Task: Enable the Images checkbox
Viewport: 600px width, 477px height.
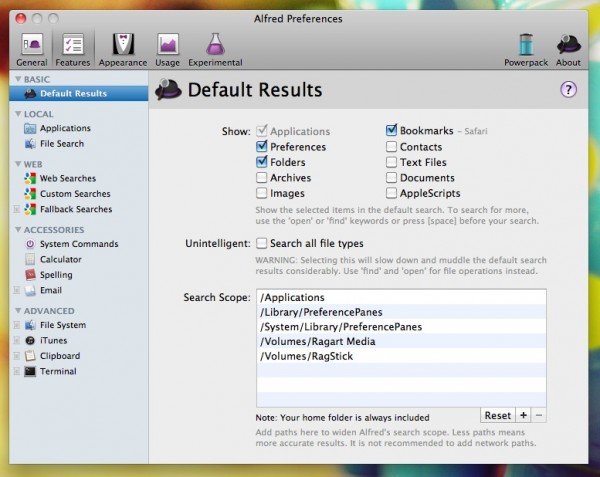Action: tap(262, 193)
